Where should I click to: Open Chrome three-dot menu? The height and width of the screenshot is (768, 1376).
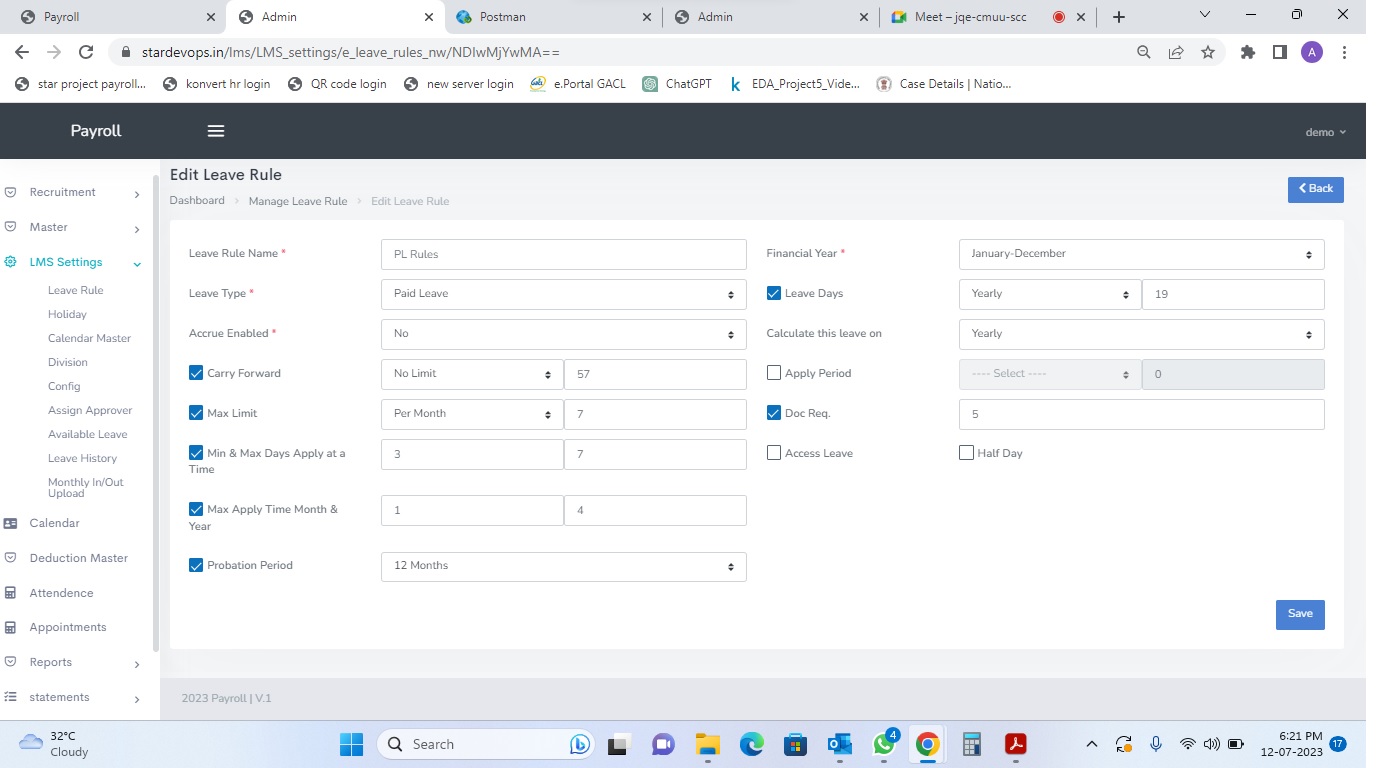(x=1345, y=52)
